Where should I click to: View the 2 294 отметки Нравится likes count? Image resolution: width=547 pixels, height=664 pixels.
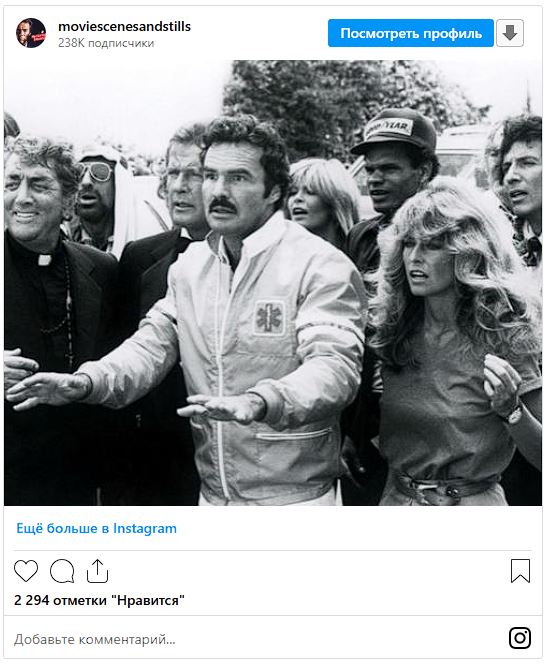coord(99,600)
